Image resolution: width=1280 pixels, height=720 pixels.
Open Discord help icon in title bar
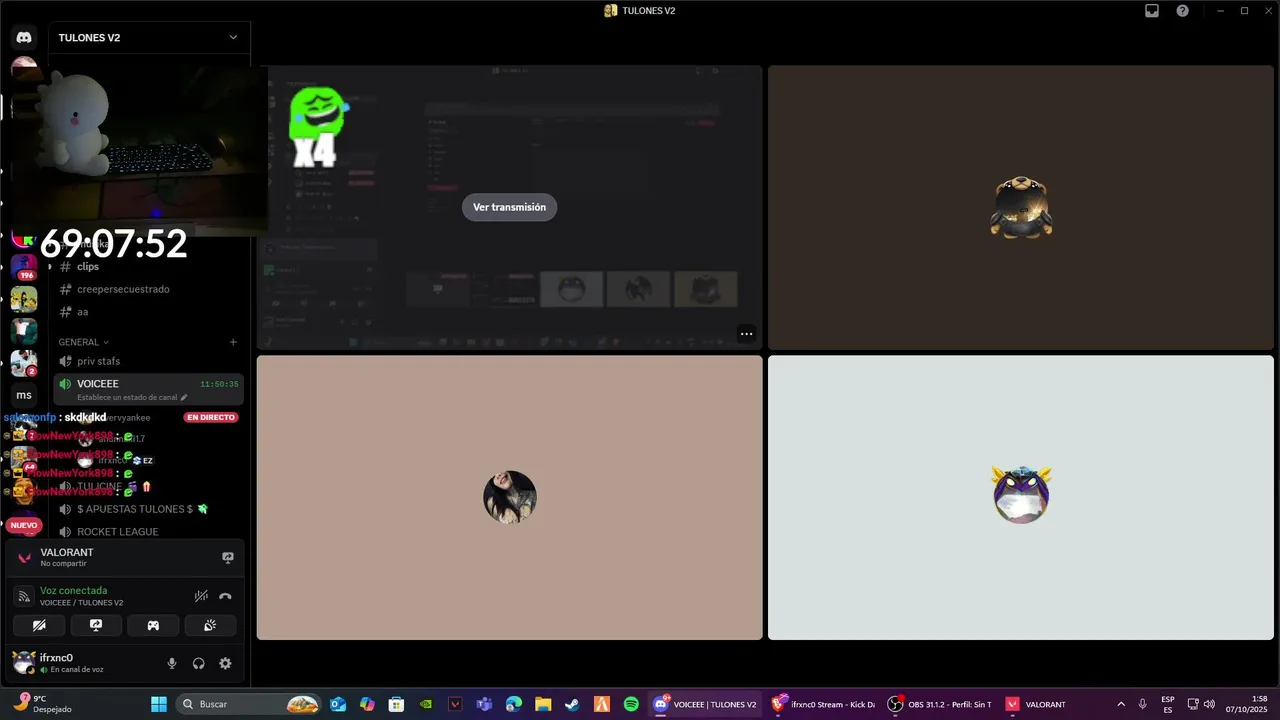pyautogui.click(x=1183, y=11)
